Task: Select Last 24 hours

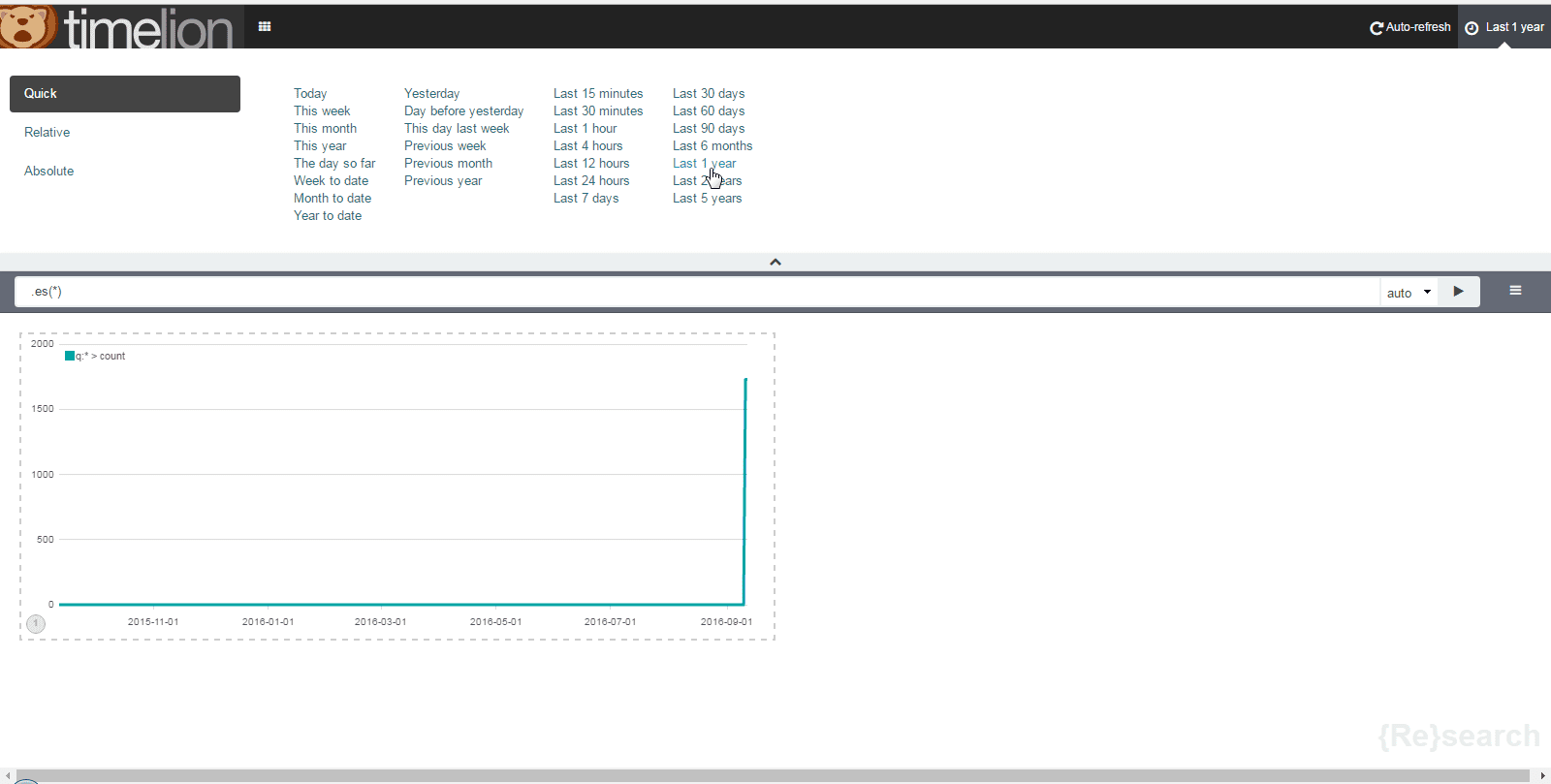Action: (x=591, y=181)
